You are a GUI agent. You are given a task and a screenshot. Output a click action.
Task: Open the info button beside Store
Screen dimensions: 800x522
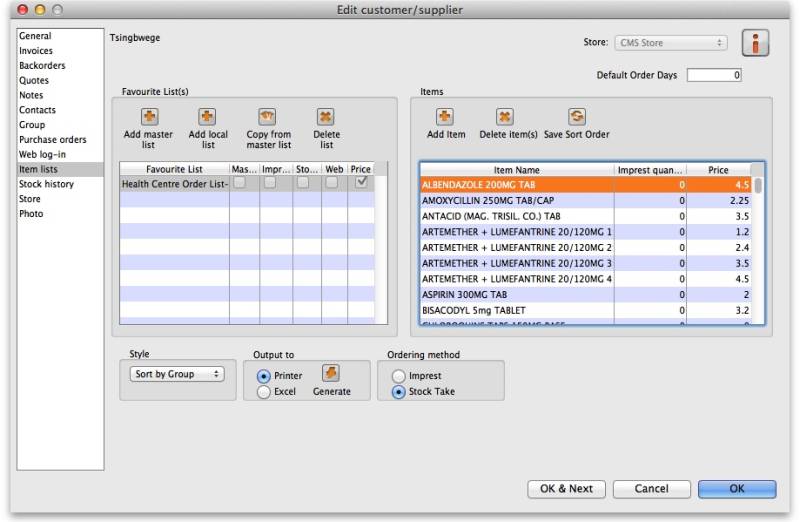coord(755,44)
